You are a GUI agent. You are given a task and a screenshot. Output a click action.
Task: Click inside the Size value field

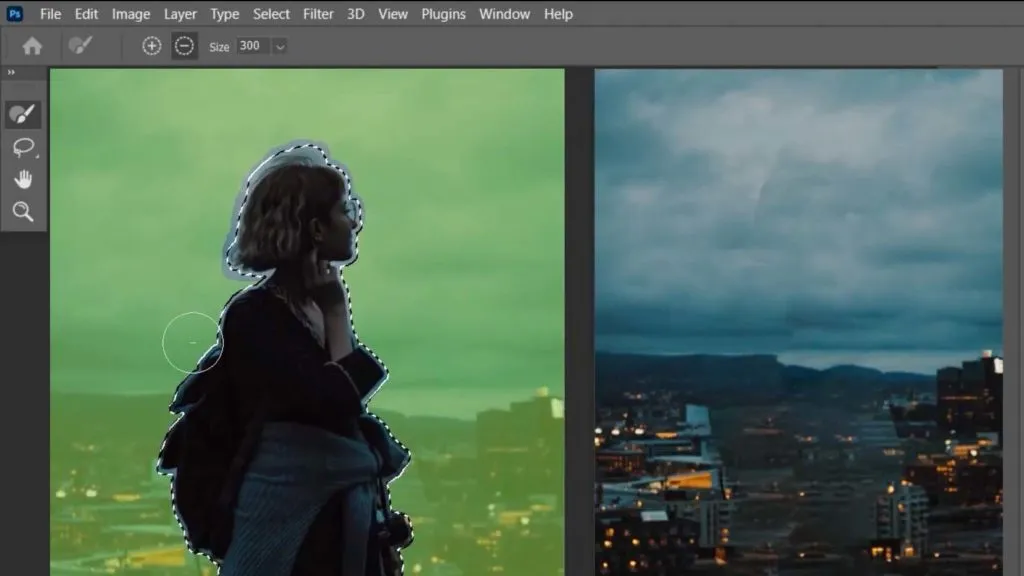[250, 45]
